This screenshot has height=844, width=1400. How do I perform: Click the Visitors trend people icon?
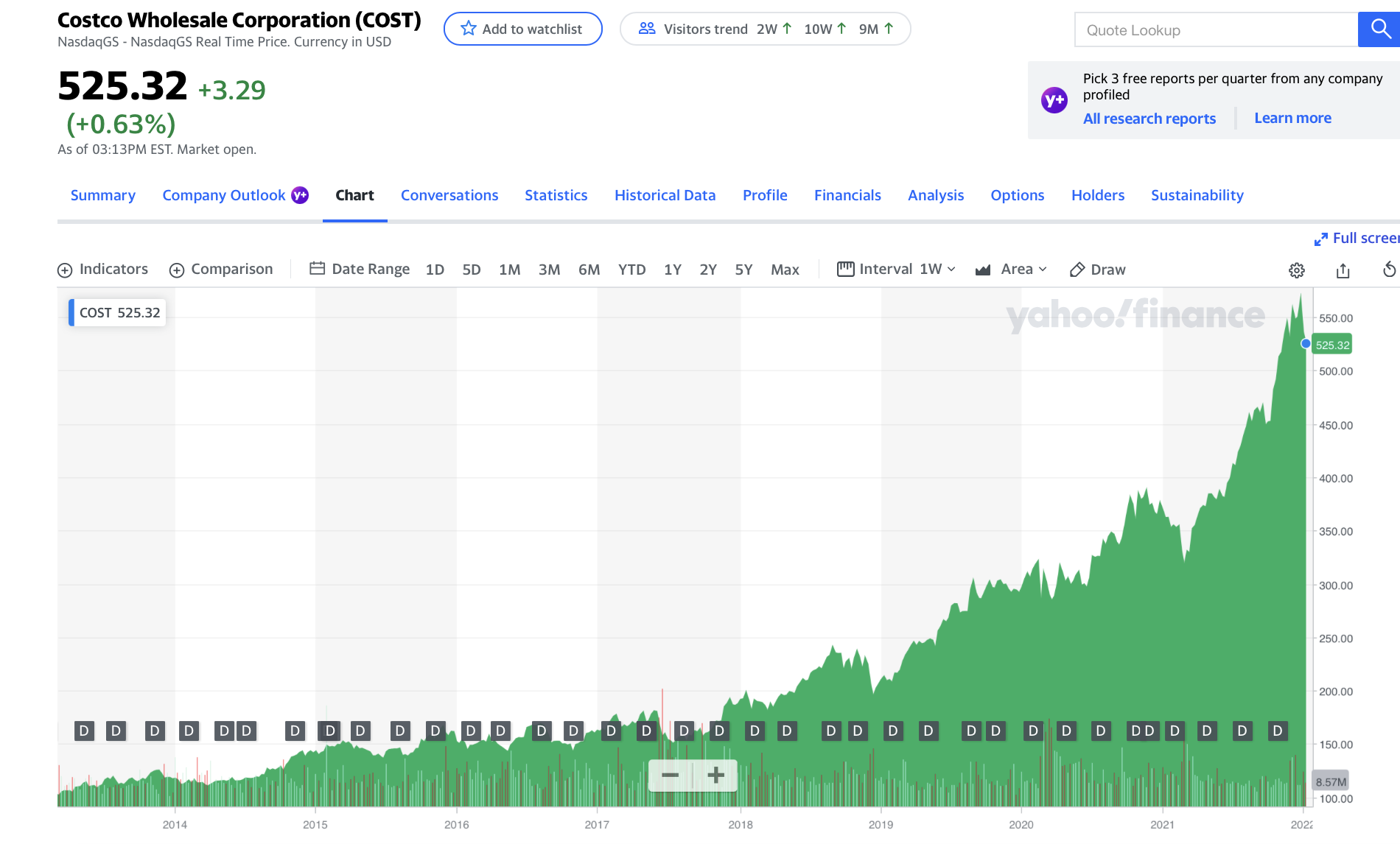tap(647, 29)
